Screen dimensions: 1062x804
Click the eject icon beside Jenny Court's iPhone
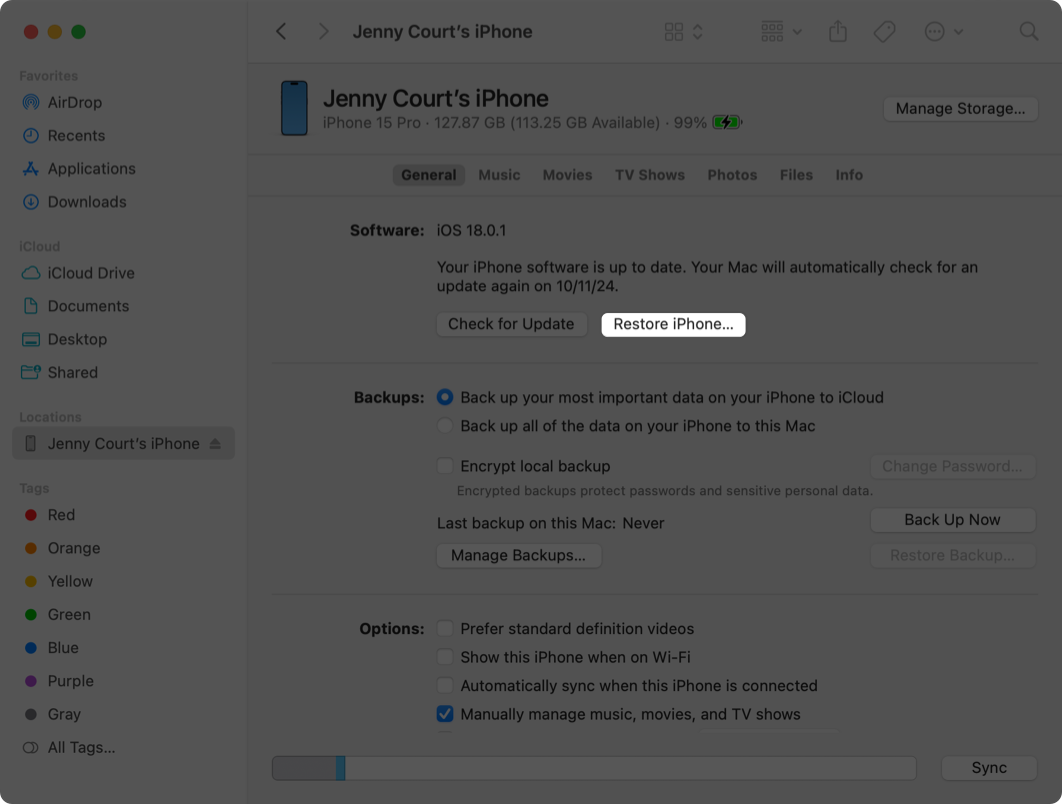pyautogui.click(x=215, y=444)
